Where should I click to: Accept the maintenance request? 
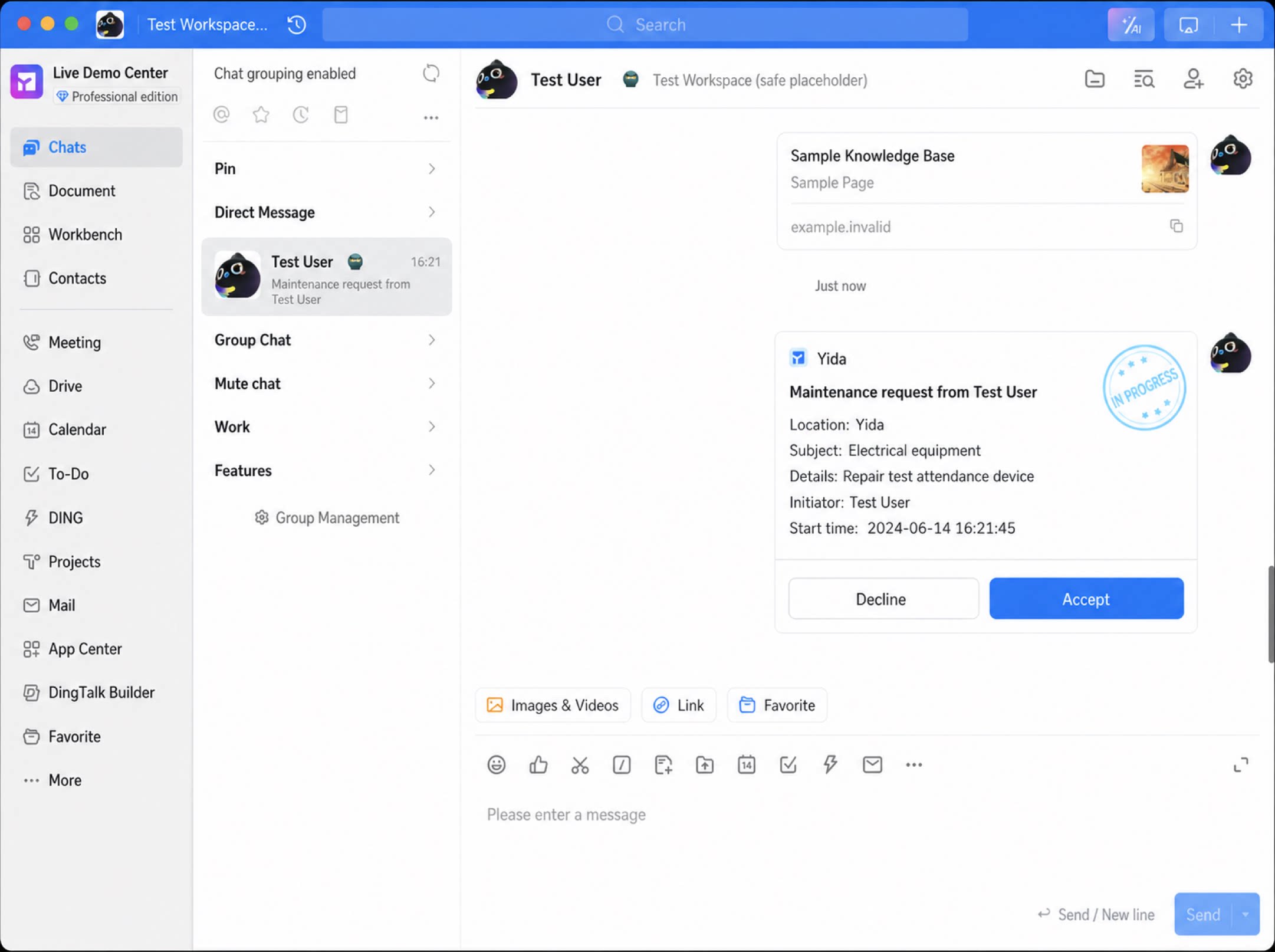coord(1086,599)
